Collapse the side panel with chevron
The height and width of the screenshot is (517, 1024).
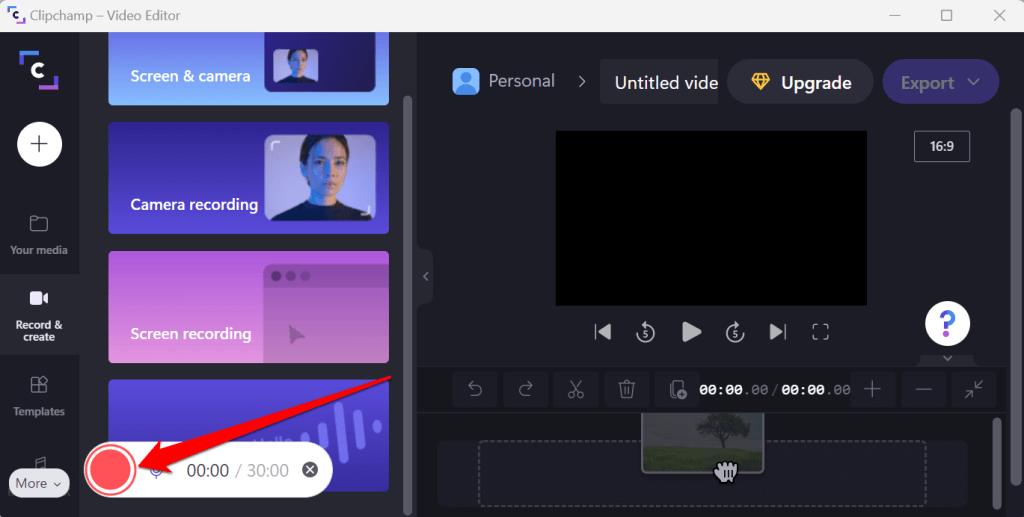(x=425, y=276)
